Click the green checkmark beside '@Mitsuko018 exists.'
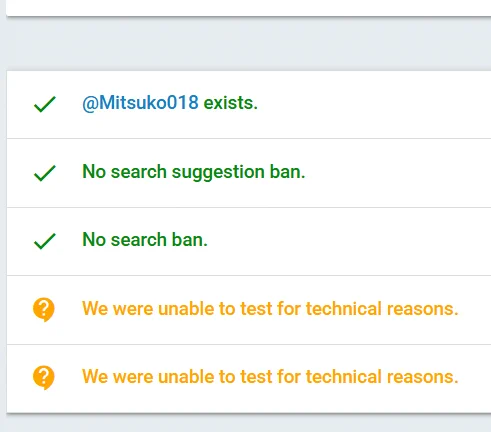 tap(45, 104)
